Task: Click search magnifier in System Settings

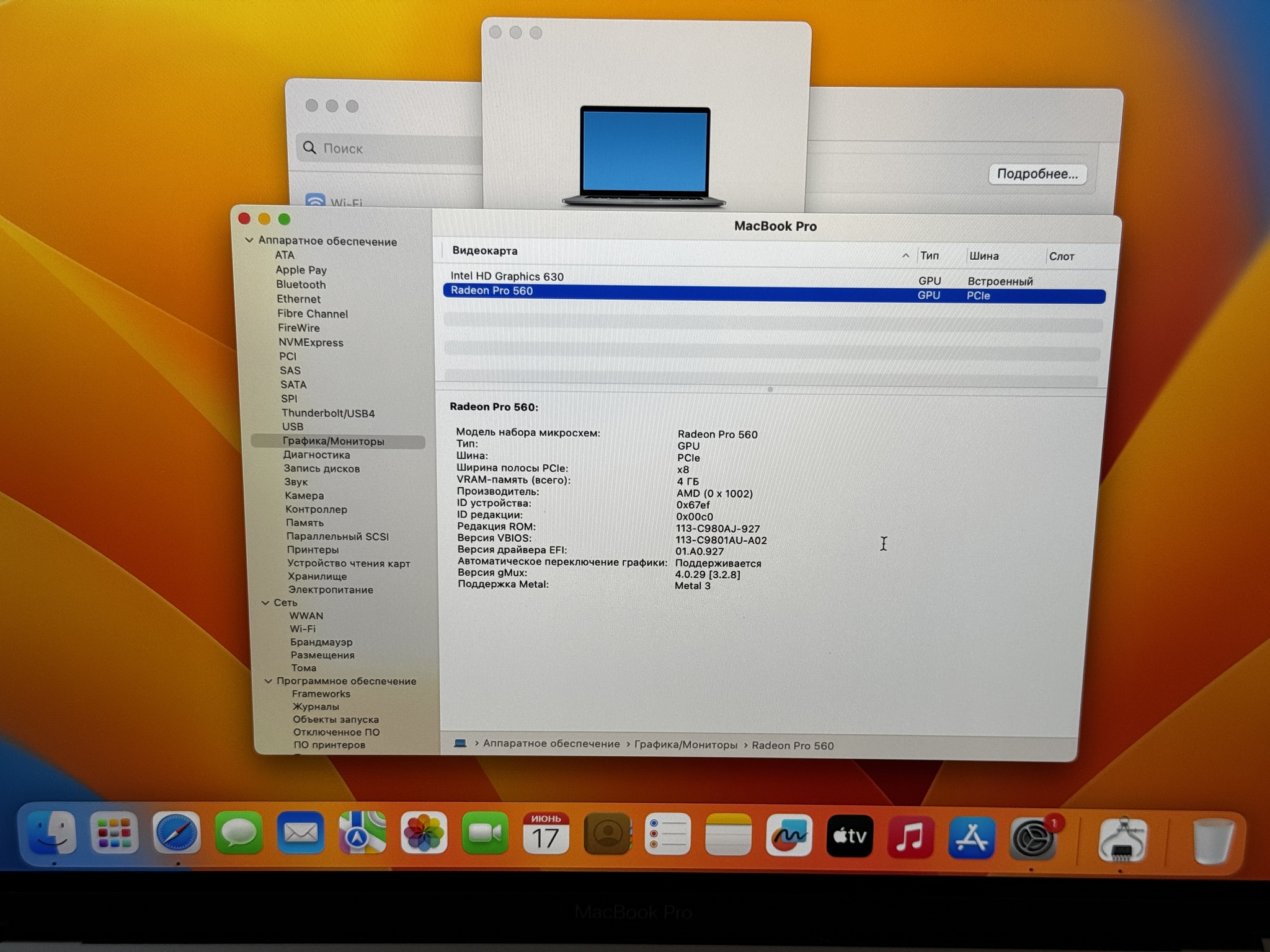Action: click(x=309, y=148)
